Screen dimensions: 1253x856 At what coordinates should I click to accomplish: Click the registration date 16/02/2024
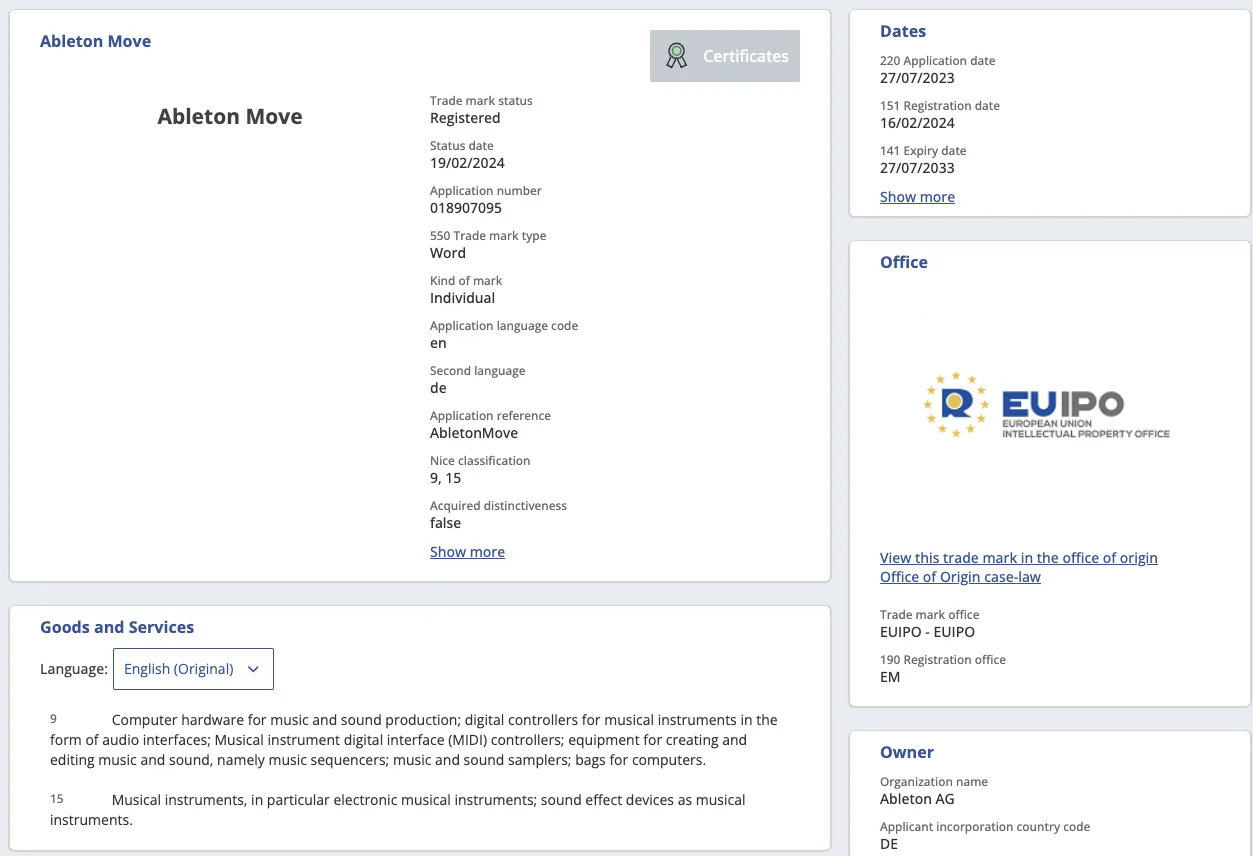917,123
